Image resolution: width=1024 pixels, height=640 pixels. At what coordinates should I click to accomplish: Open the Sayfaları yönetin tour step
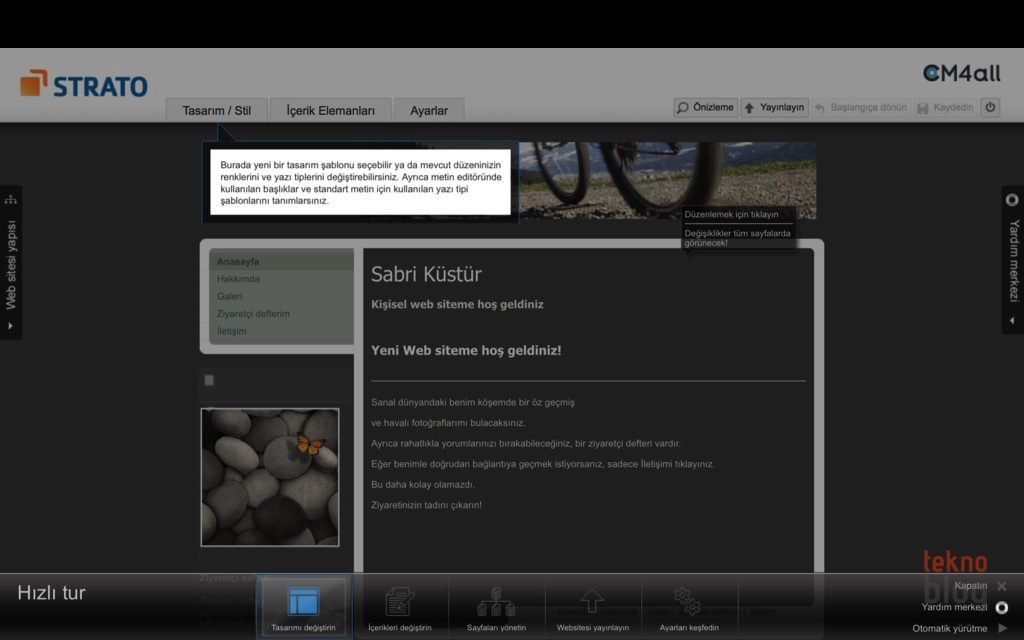tap(496, 601)
